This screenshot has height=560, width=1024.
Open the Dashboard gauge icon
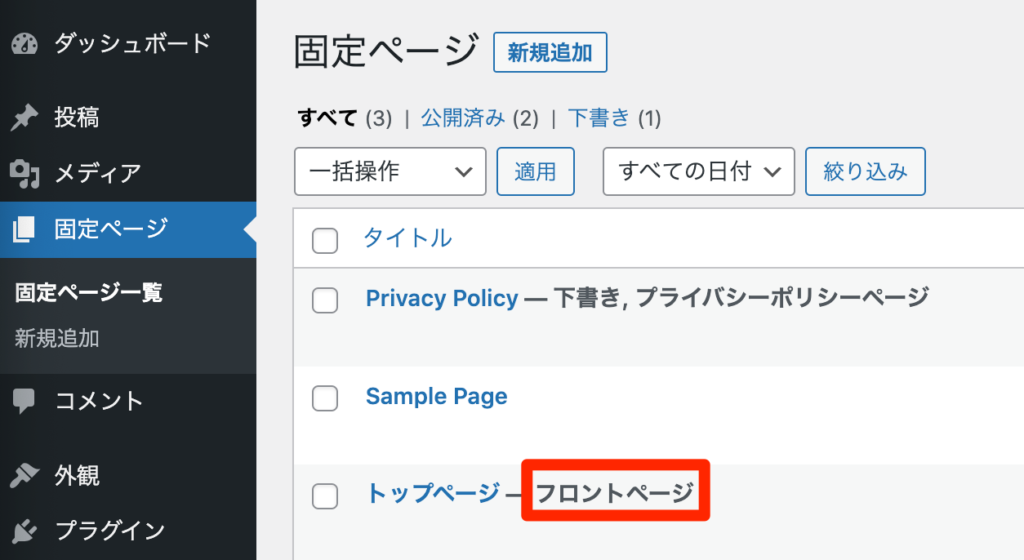25,44
